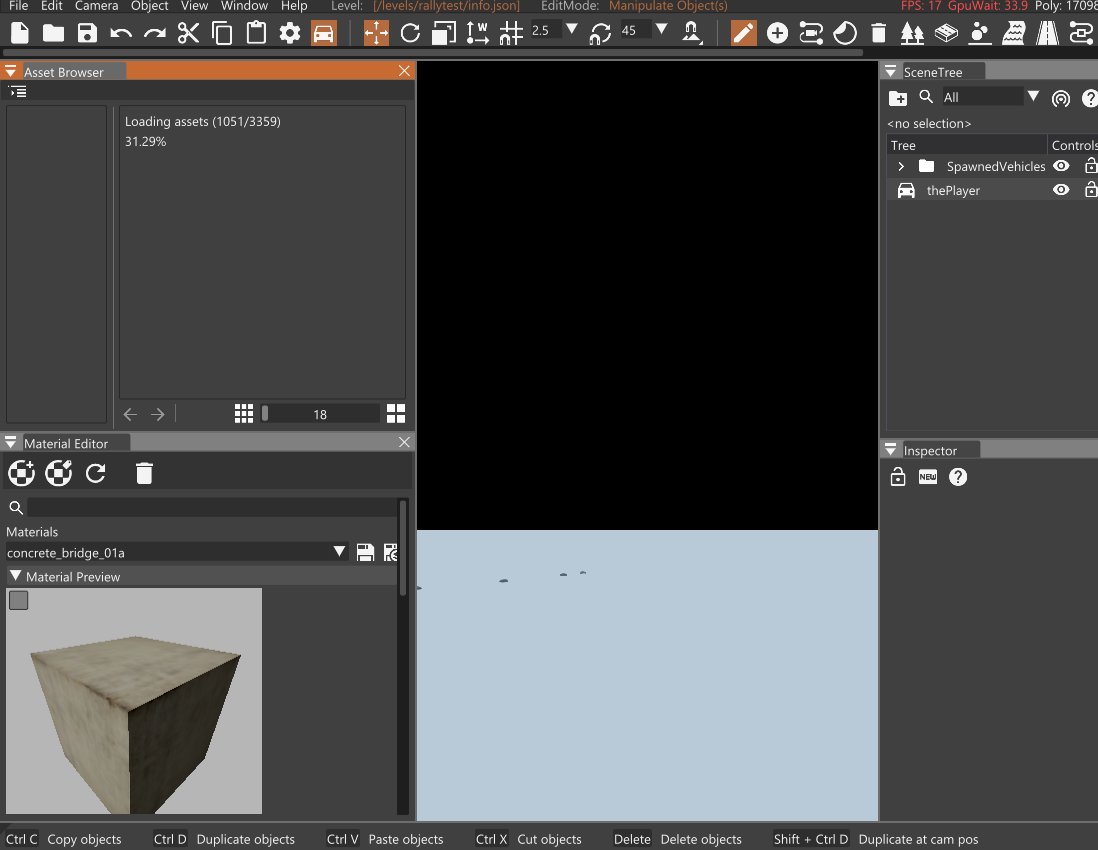Close the Material Editor panel
The height and width of the screenshot is (850, 1098).
(404, 442)
